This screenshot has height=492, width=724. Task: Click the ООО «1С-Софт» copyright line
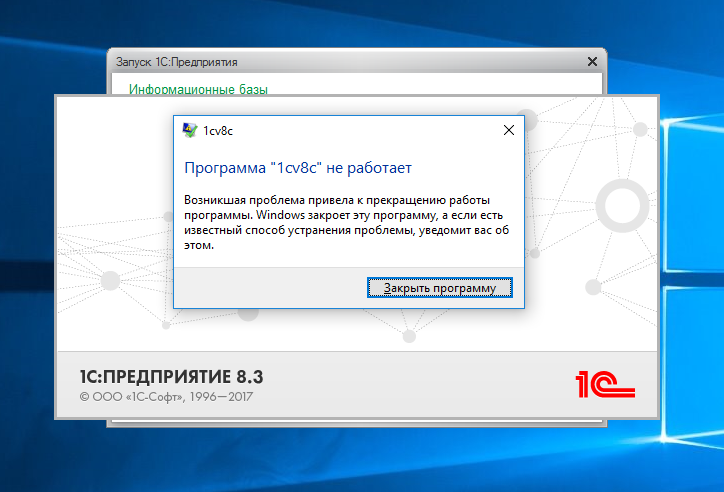tap(166, 396)
